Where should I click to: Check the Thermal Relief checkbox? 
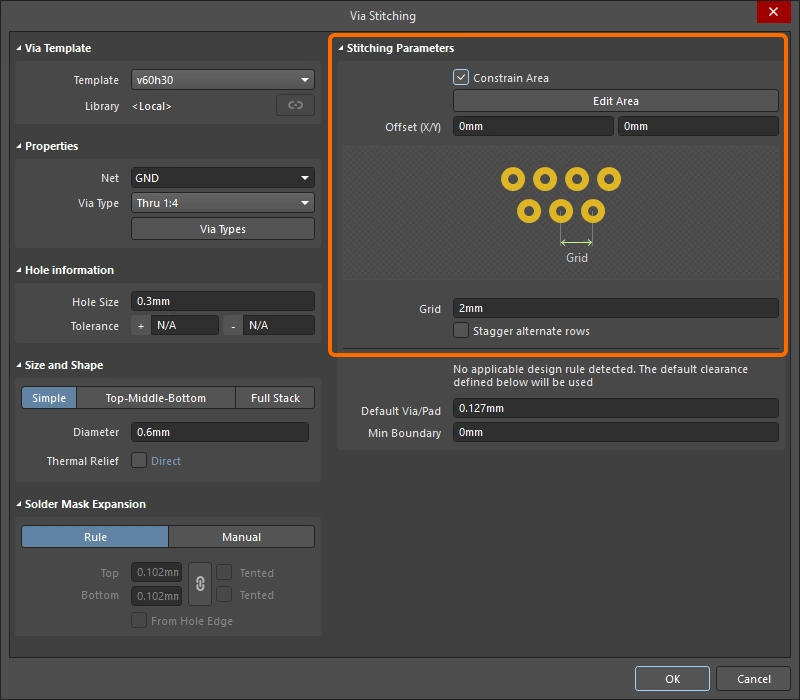coord(140,461)
